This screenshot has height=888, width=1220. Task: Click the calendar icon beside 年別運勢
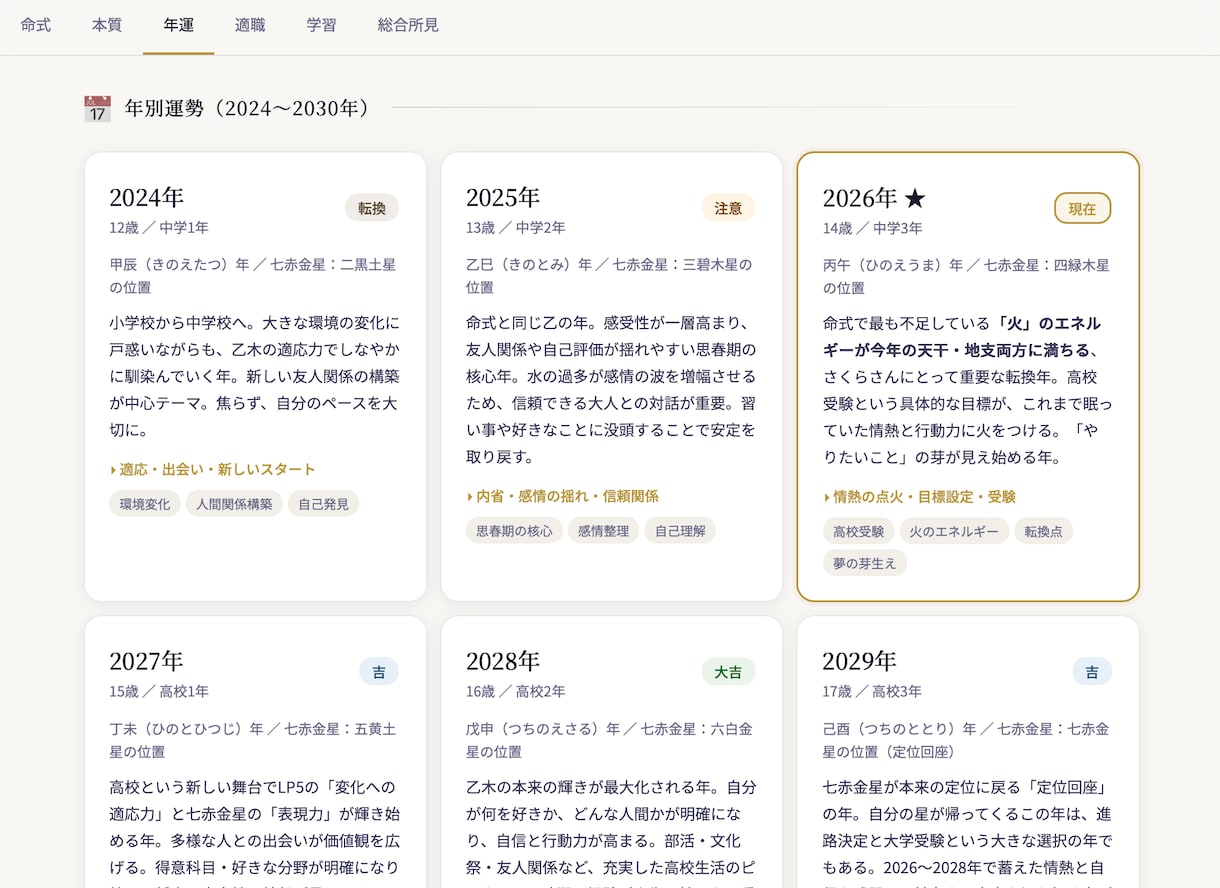[97, 108]
